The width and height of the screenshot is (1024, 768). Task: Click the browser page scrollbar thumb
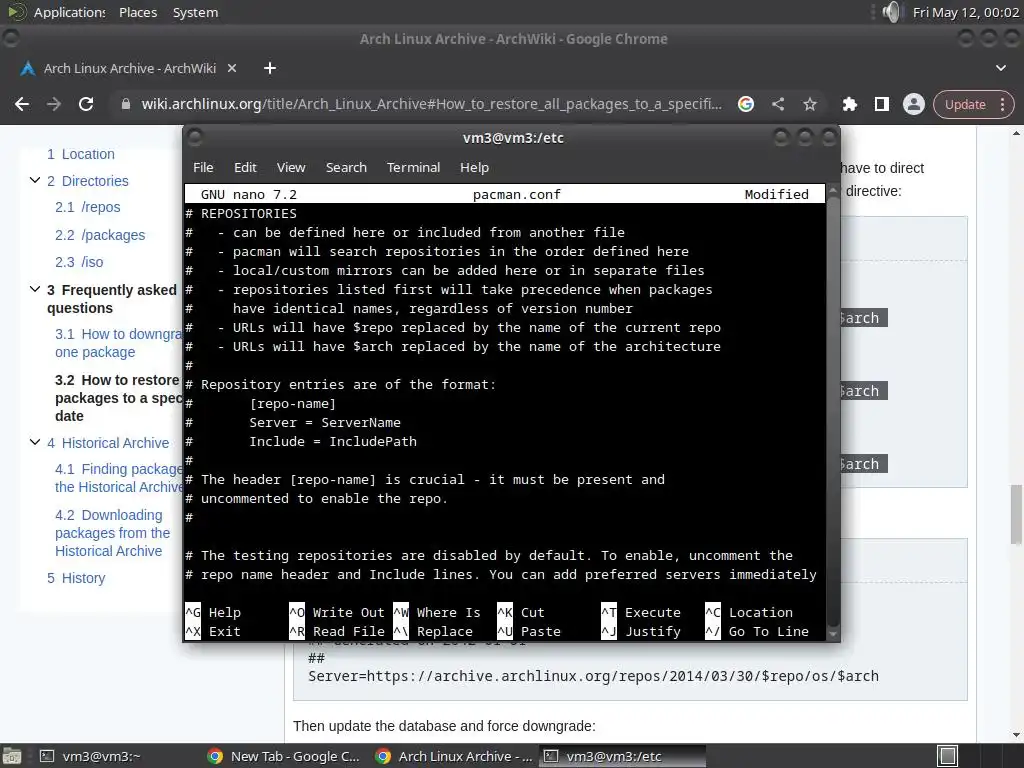coord(1016,514)
